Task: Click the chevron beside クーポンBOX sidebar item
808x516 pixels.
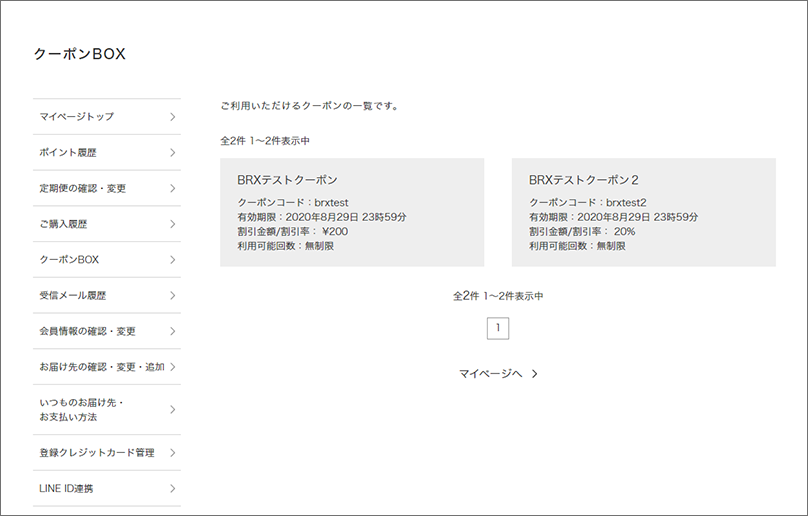Action: point(172,260)
